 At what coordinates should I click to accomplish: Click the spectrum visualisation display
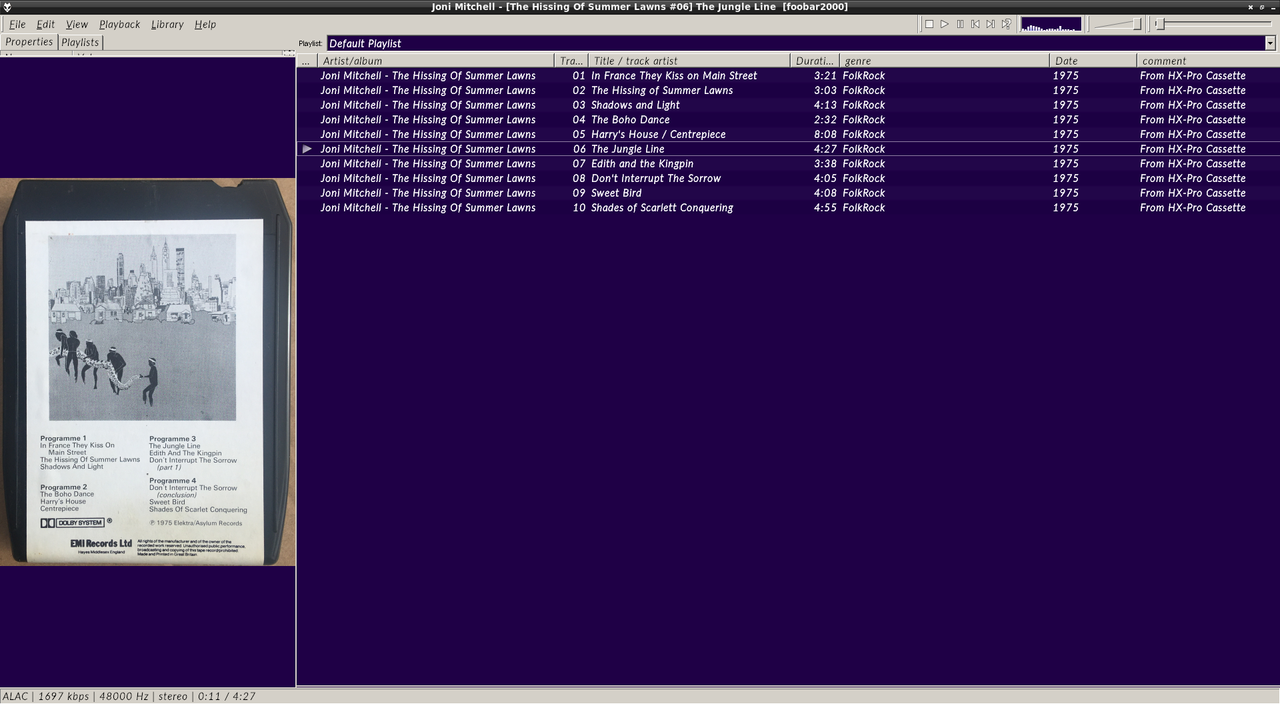pyautogui.click(x=1051, y=24)
